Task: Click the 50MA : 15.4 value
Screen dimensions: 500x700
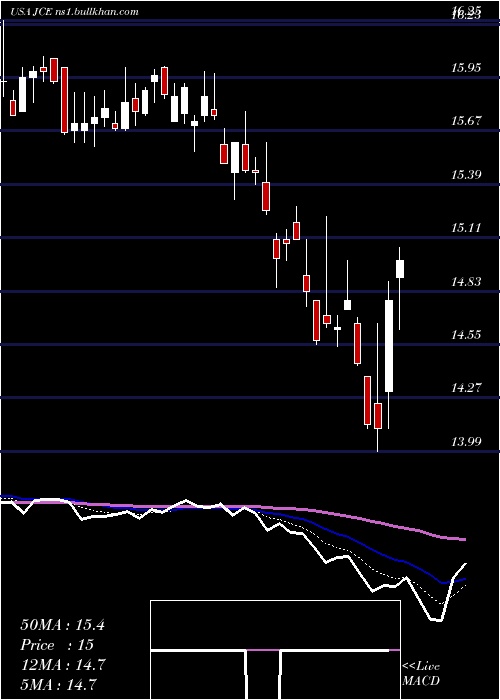Action: pos(62,625)
